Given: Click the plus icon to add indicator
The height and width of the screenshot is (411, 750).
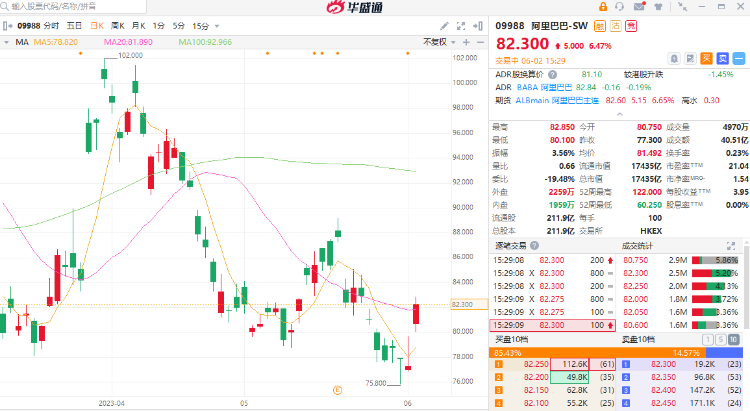Looking at the screenshot, I should (466, 42).
